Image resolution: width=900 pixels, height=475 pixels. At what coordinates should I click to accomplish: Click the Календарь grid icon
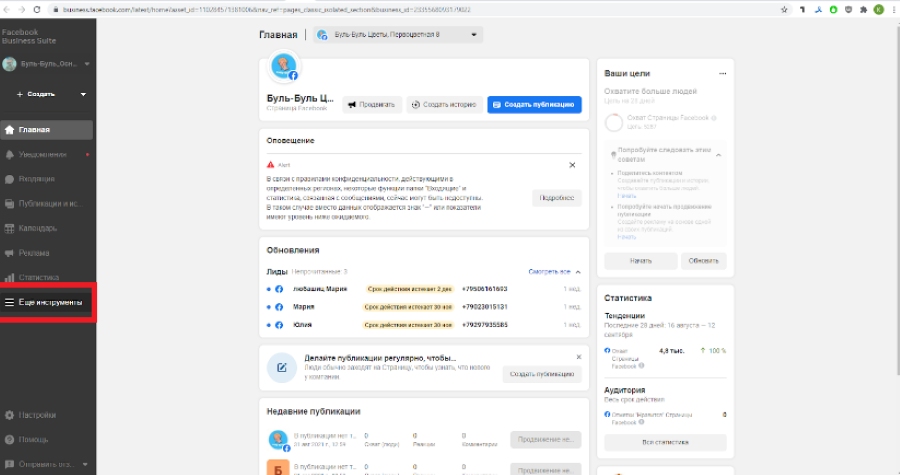click(9, 228)
